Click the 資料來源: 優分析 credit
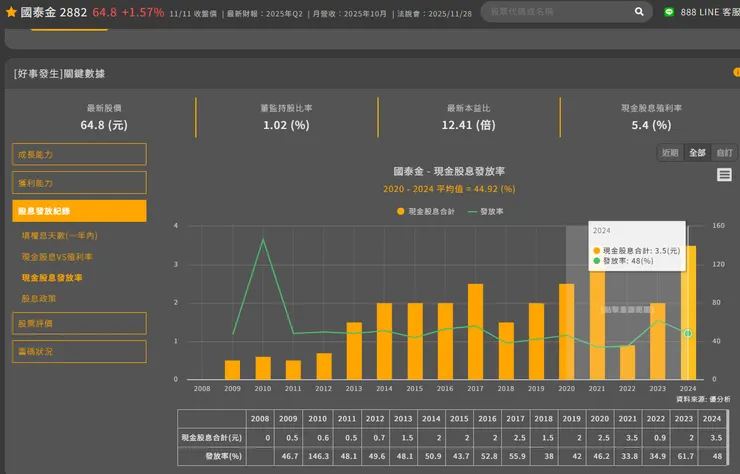This screenshot has width=740, height=474. (703, 399)
